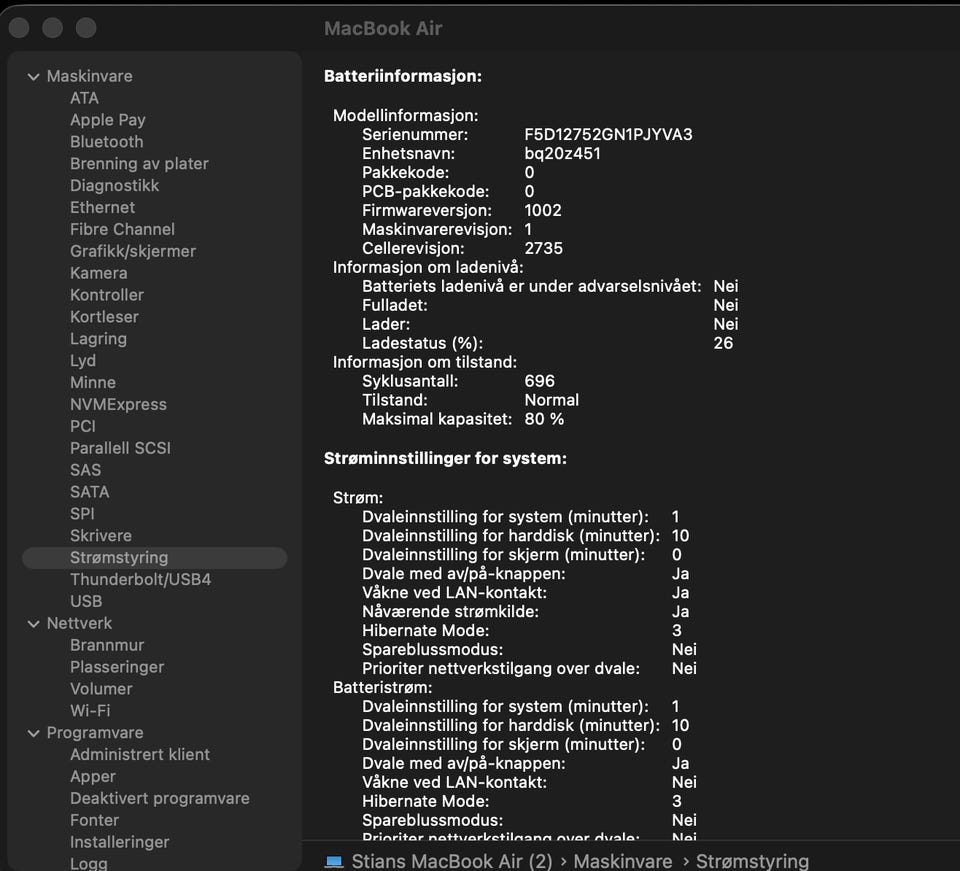Click the window close button
Viewport: 960px width, 871px height.
click(19, 28)
